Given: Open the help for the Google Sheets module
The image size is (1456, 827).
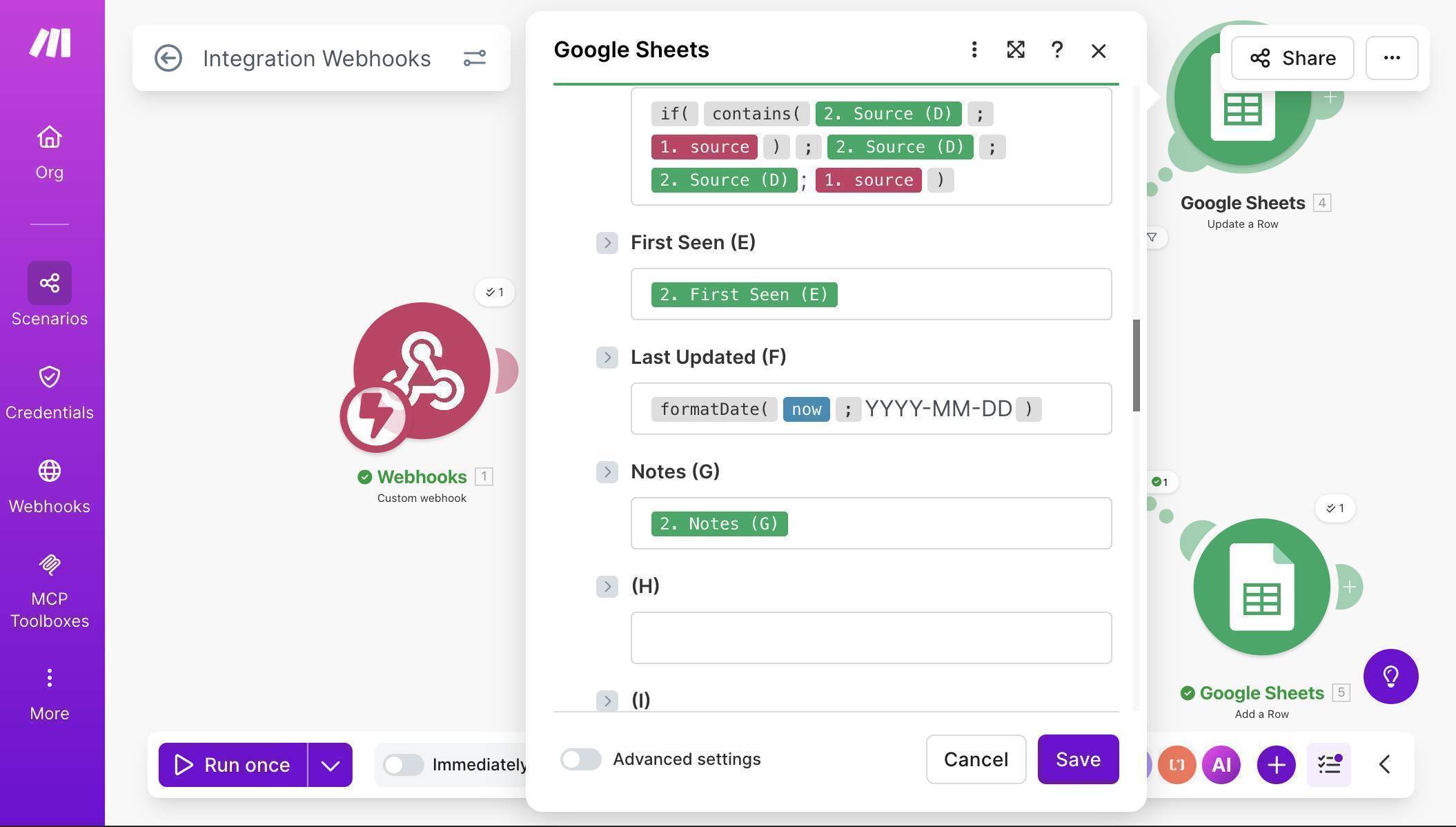Looking at the screenshot, I should [1056, 50].
